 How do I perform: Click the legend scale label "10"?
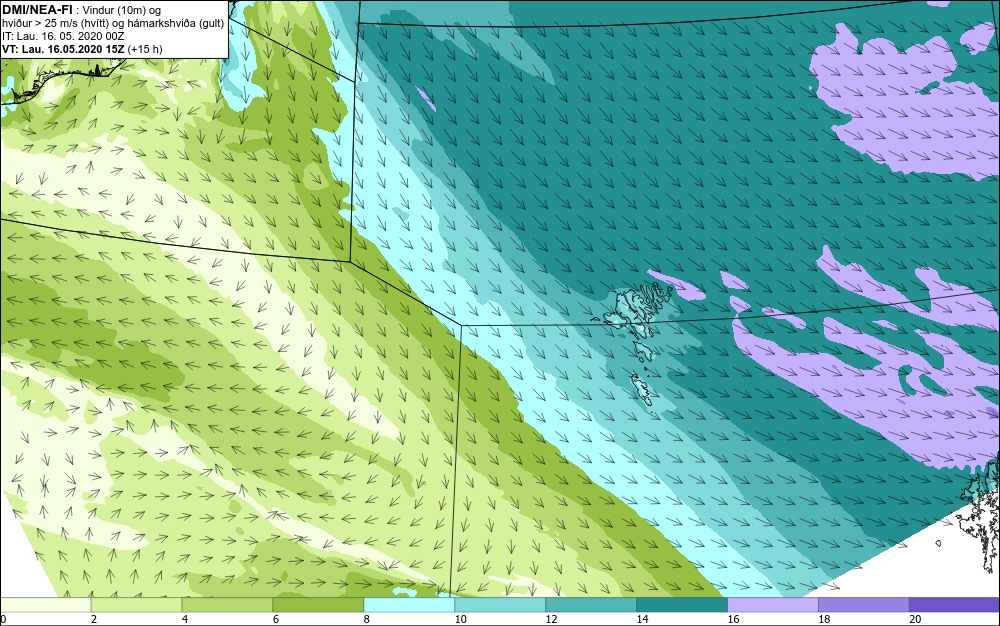pyautogui.click(x=460, y=619)
